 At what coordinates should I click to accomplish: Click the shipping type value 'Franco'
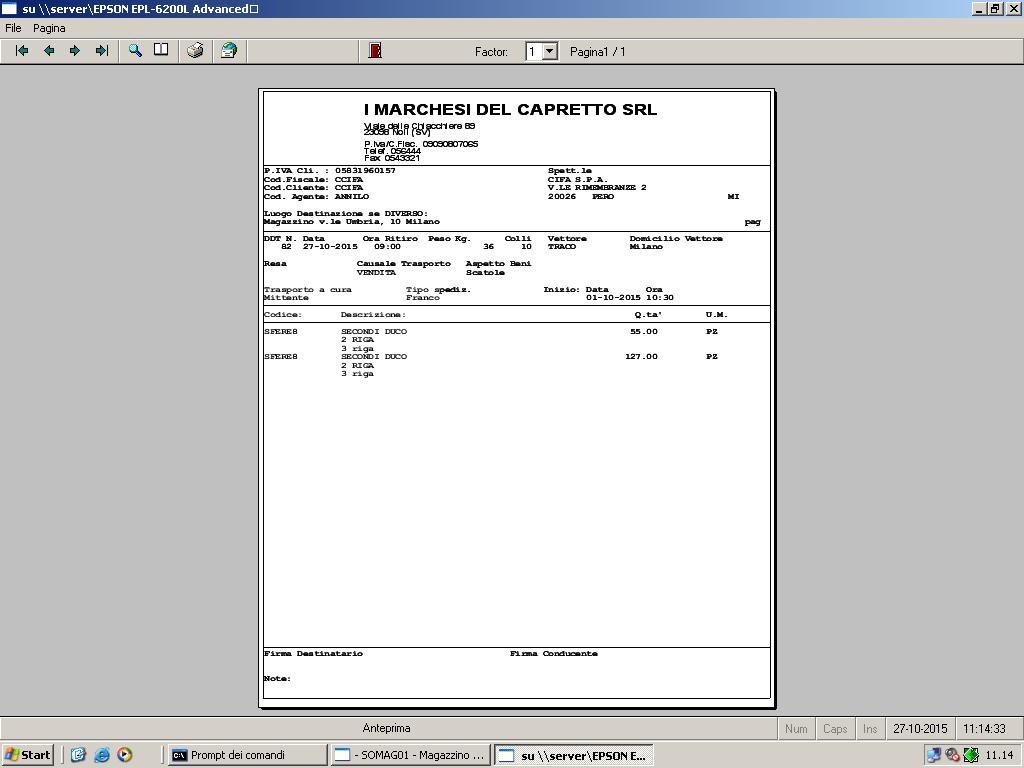click(423, 298)
